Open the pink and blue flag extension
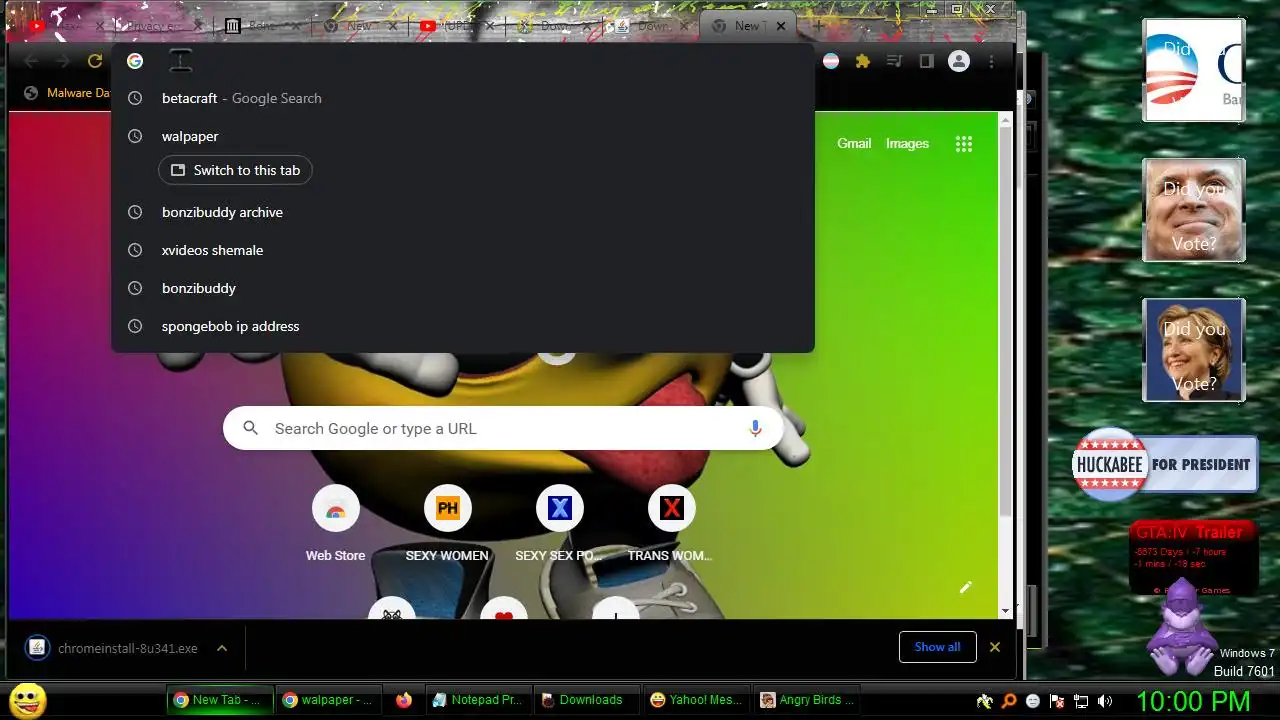The image size is (1280, 720). [x=831, y=61]
